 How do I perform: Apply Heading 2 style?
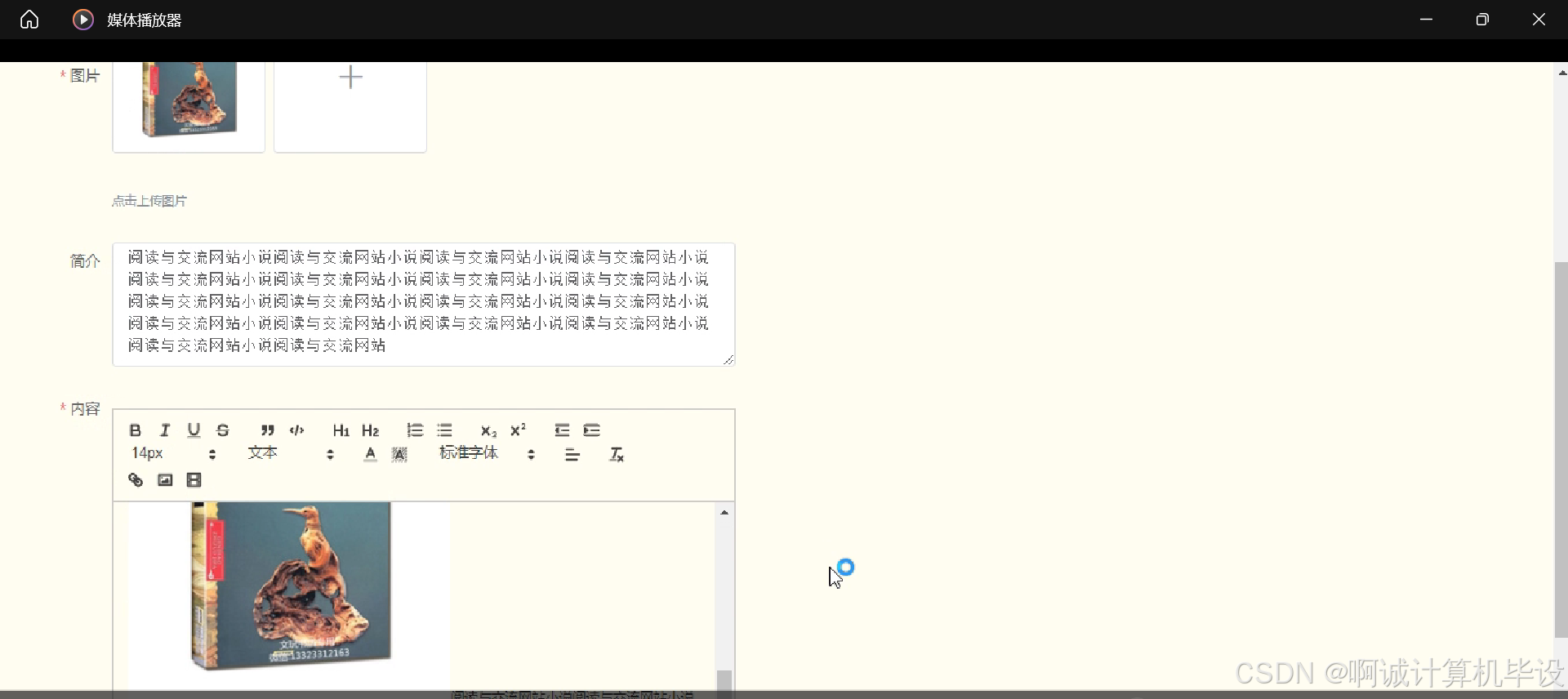pyautogui.click(x=371, y=430)
